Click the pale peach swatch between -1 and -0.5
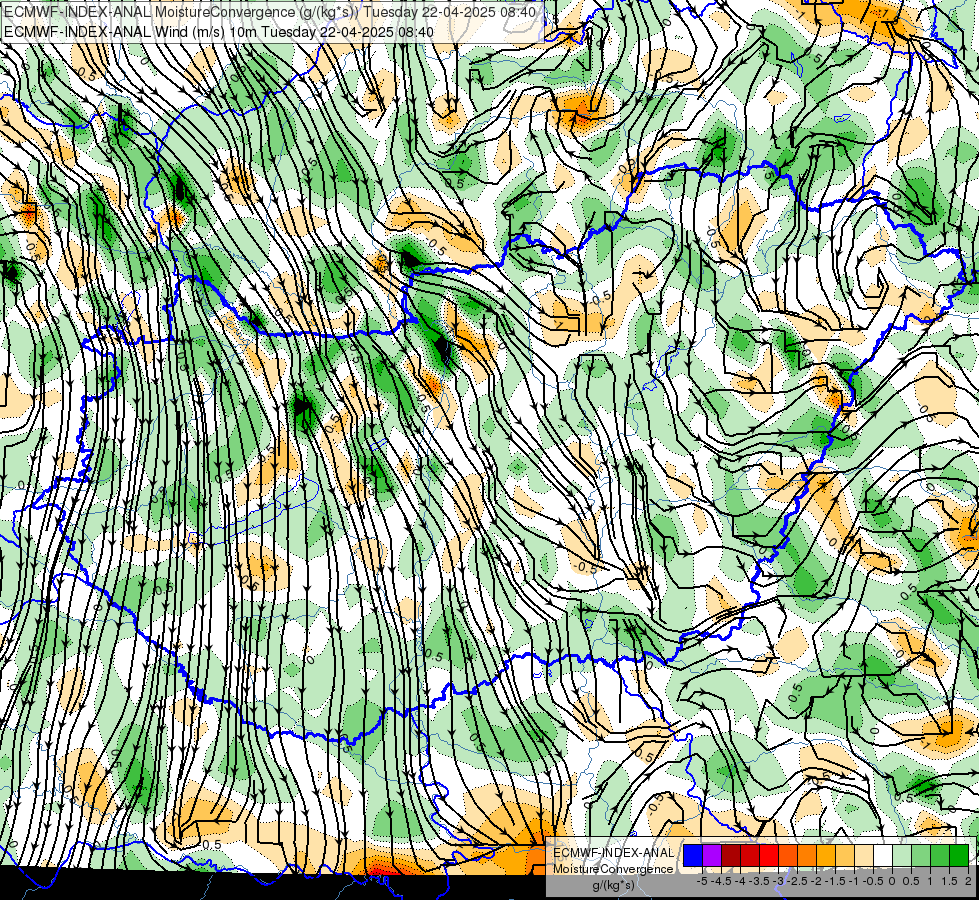The image size is (979, 900). 864,855
